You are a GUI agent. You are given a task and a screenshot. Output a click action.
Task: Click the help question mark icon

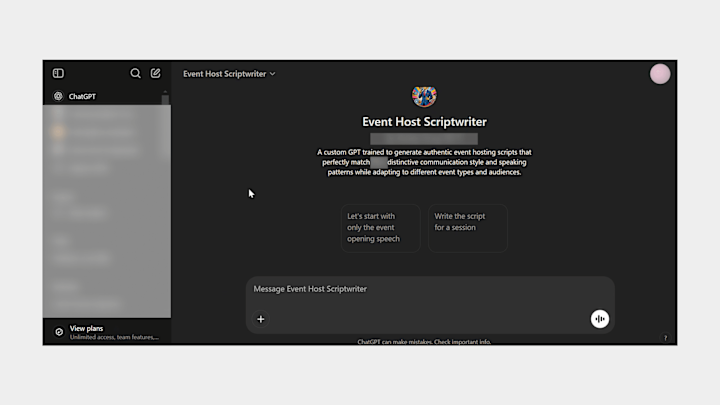click(665, 338)
